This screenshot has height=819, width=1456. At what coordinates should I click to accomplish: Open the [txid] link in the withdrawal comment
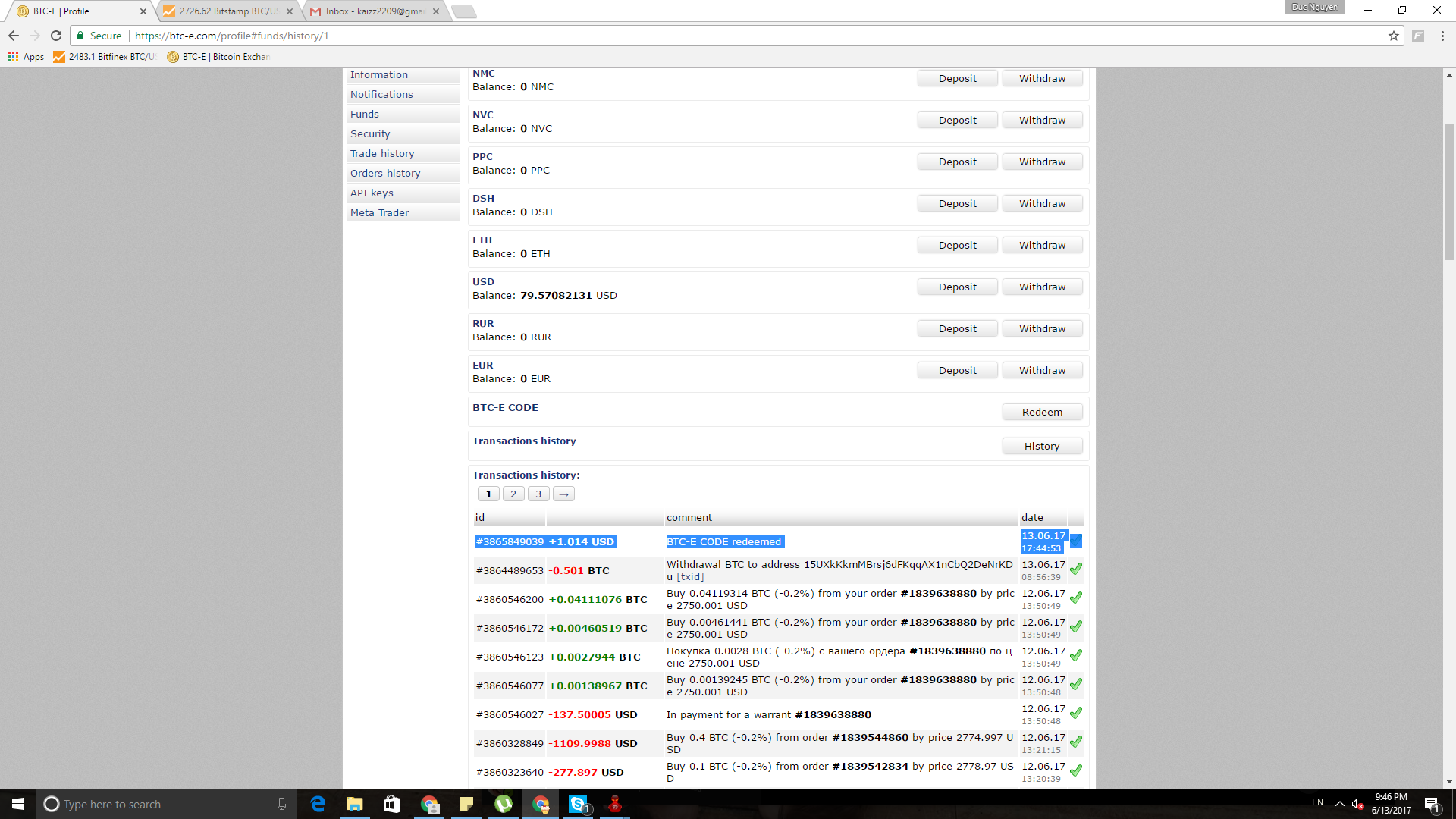point(690,577)
